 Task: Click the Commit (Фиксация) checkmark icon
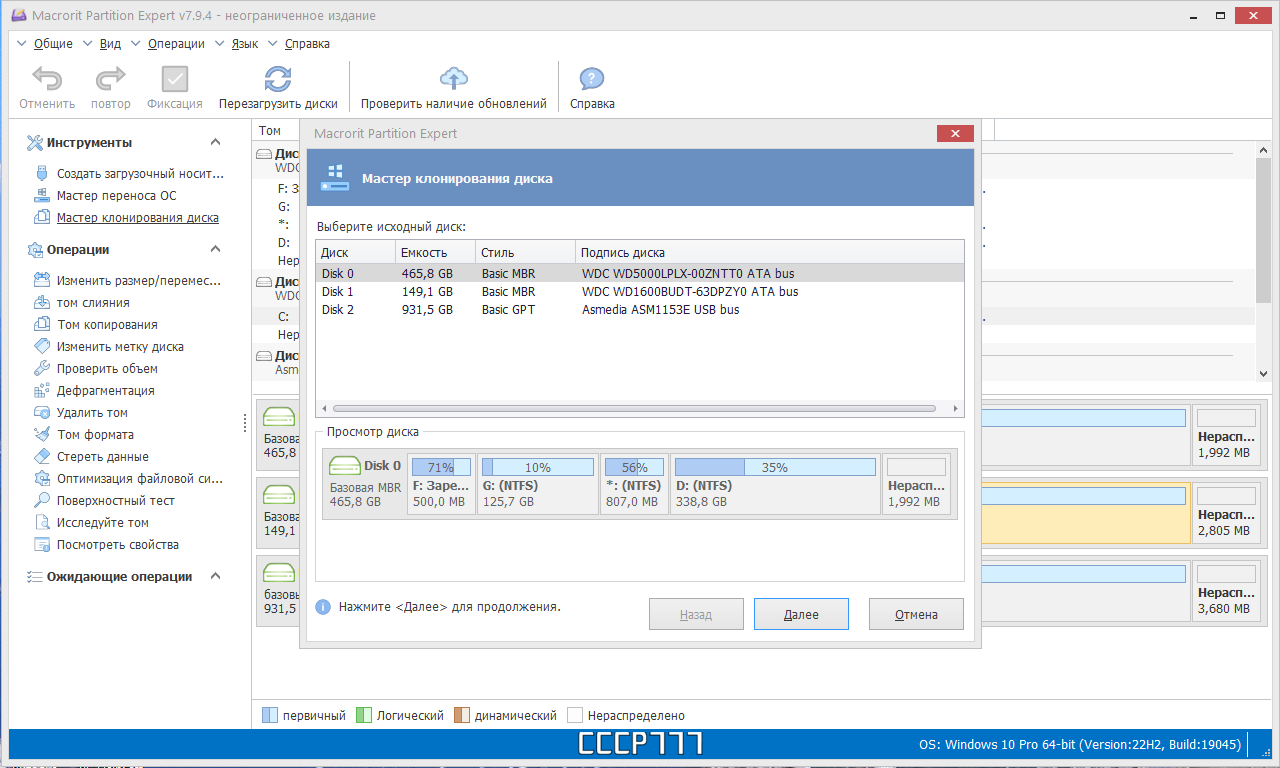175,79
